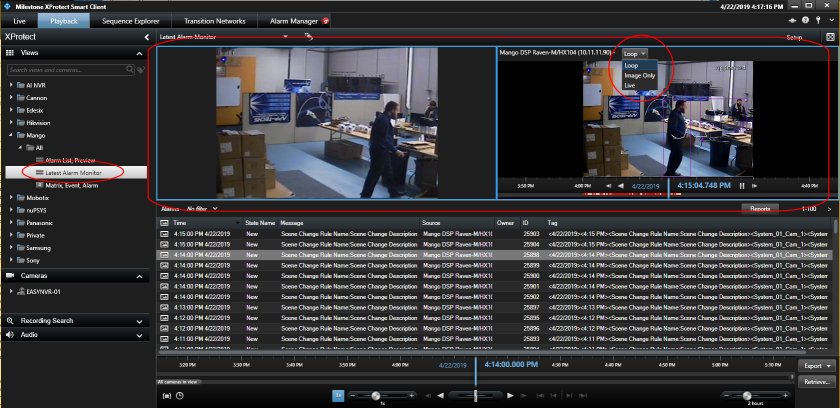This screenshot has height=408, width=840.
Task: Expand the Mobotix folder
Action: [x=11, y=198]
